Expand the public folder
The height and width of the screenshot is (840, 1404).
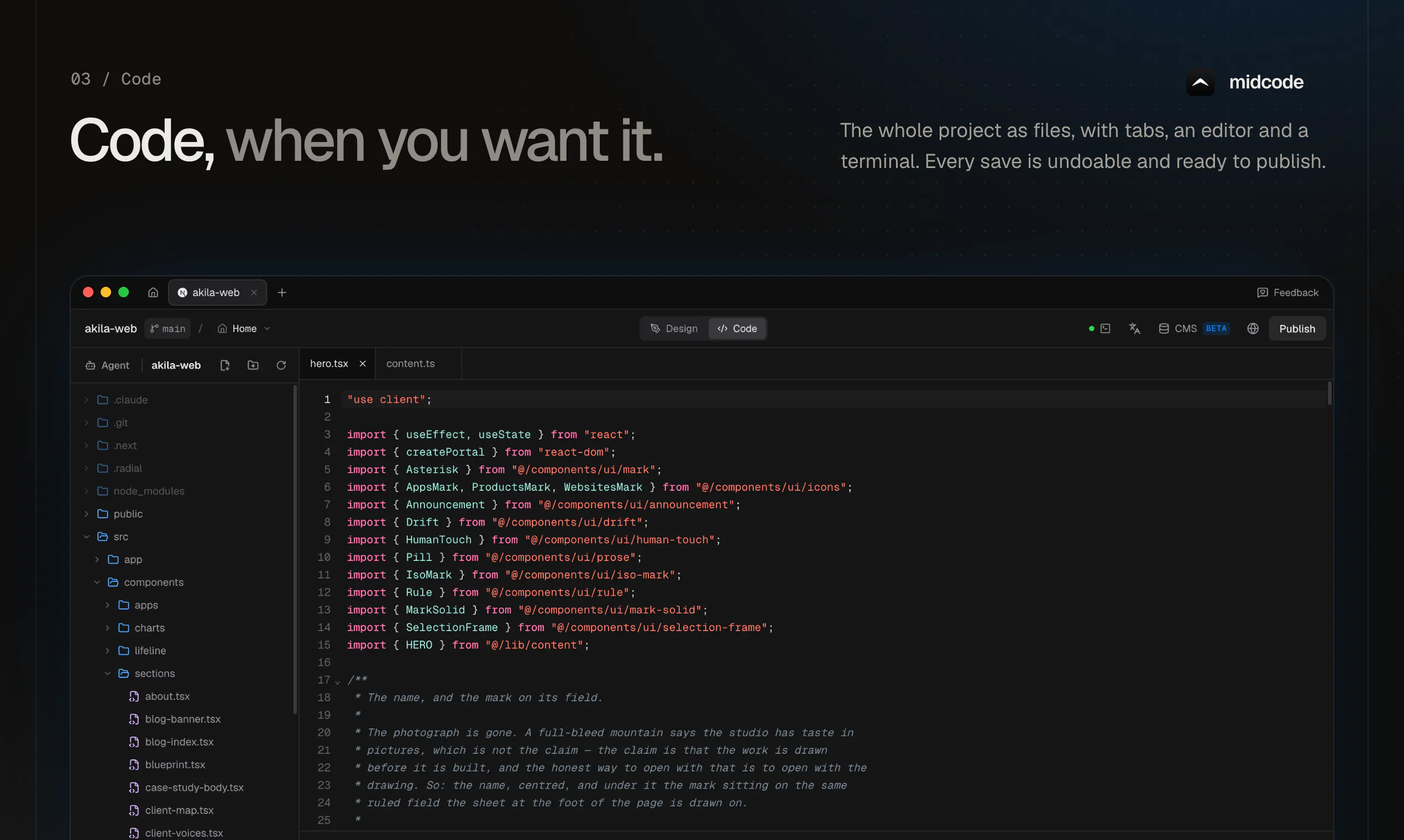[x=182, y=514]
